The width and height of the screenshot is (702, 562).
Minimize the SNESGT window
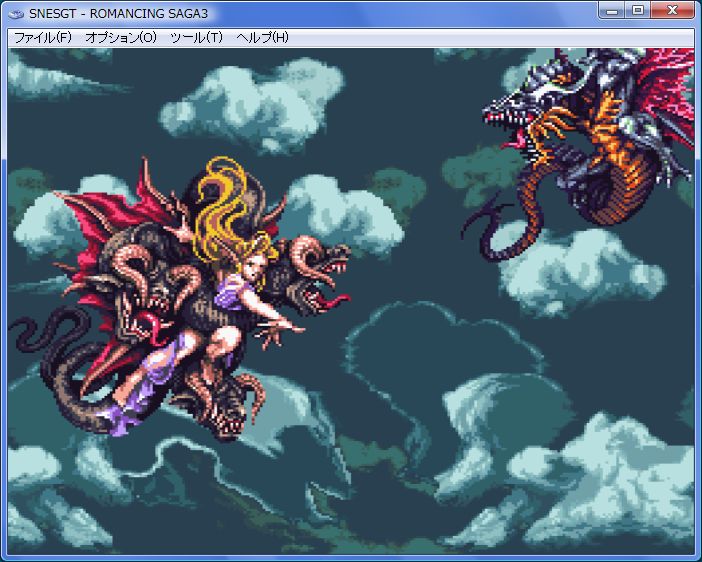pos(612,11)
